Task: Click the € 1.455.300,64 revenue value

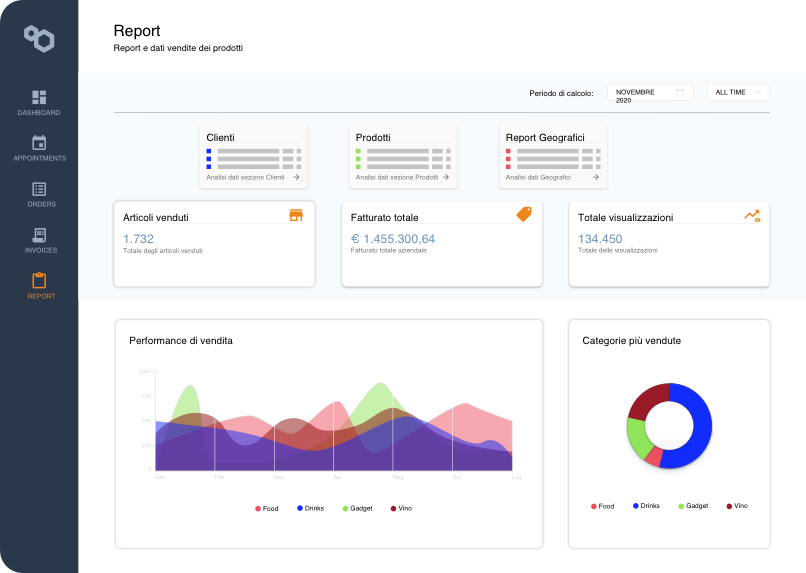Action: coord(393,239)
